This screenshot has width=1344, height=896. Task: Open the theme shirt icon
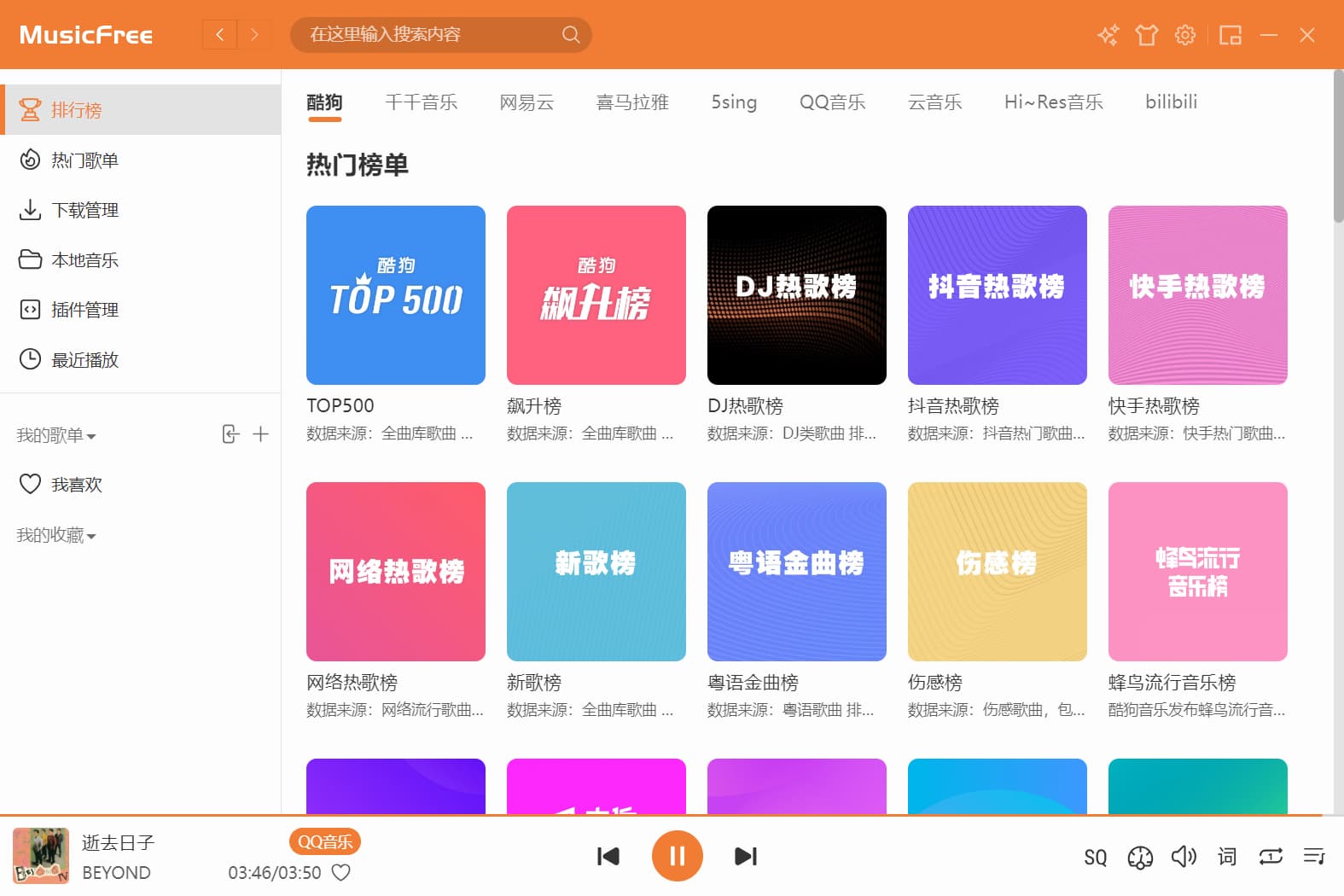1146,35
